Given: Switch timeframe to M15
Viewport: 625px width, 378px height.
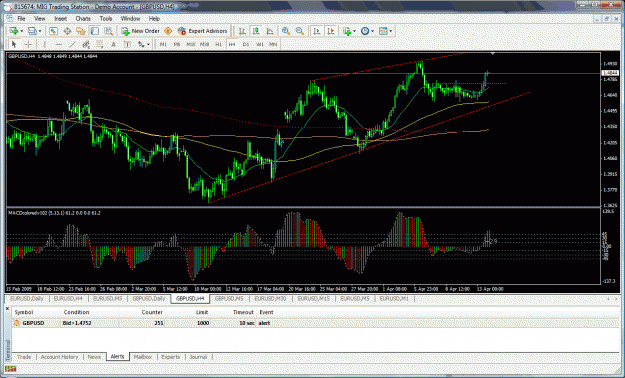Looking at the screenshot, I should click(191, 44).
